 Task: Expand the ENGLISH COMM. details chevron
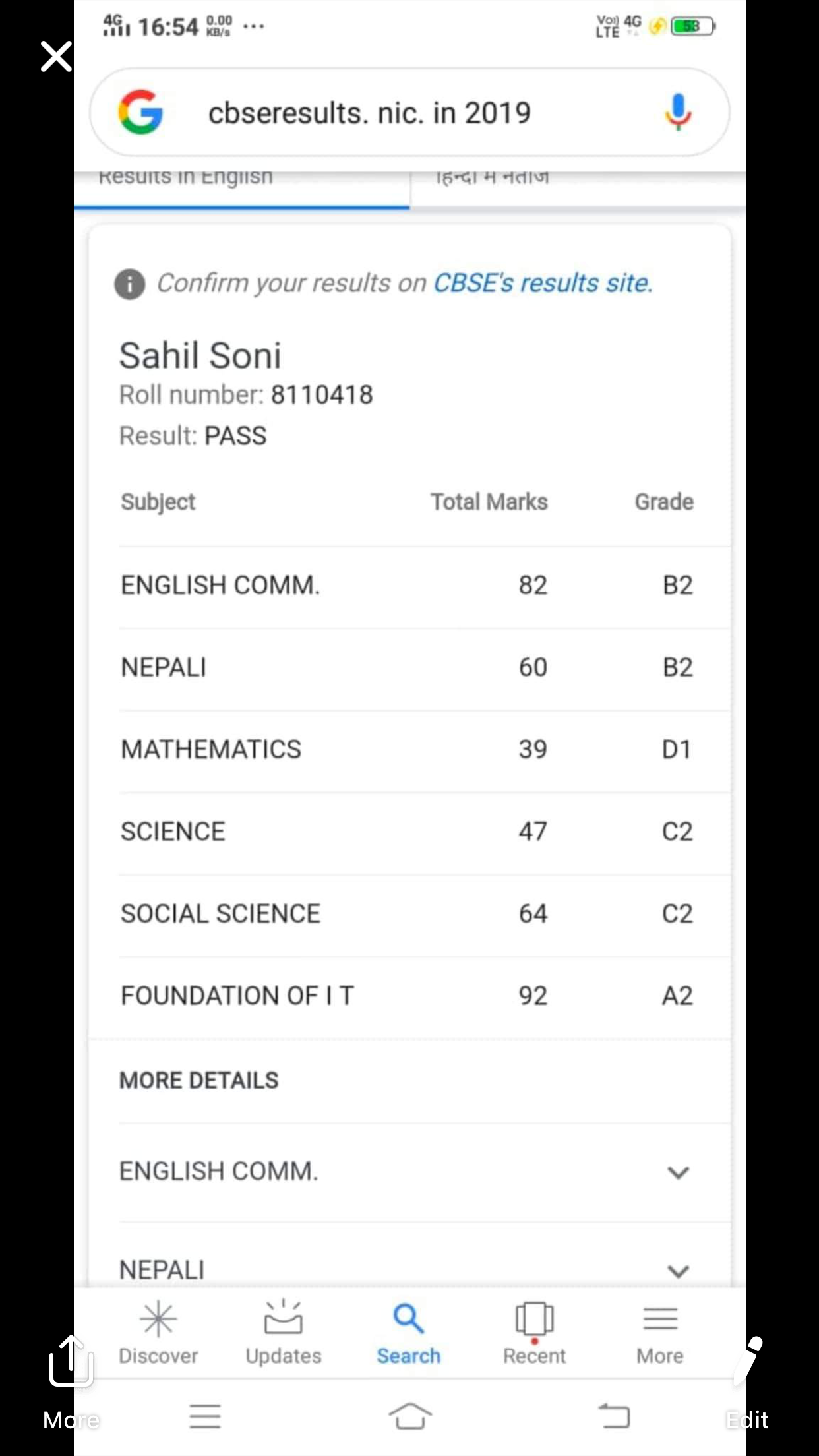click(x=678, y=1172)
